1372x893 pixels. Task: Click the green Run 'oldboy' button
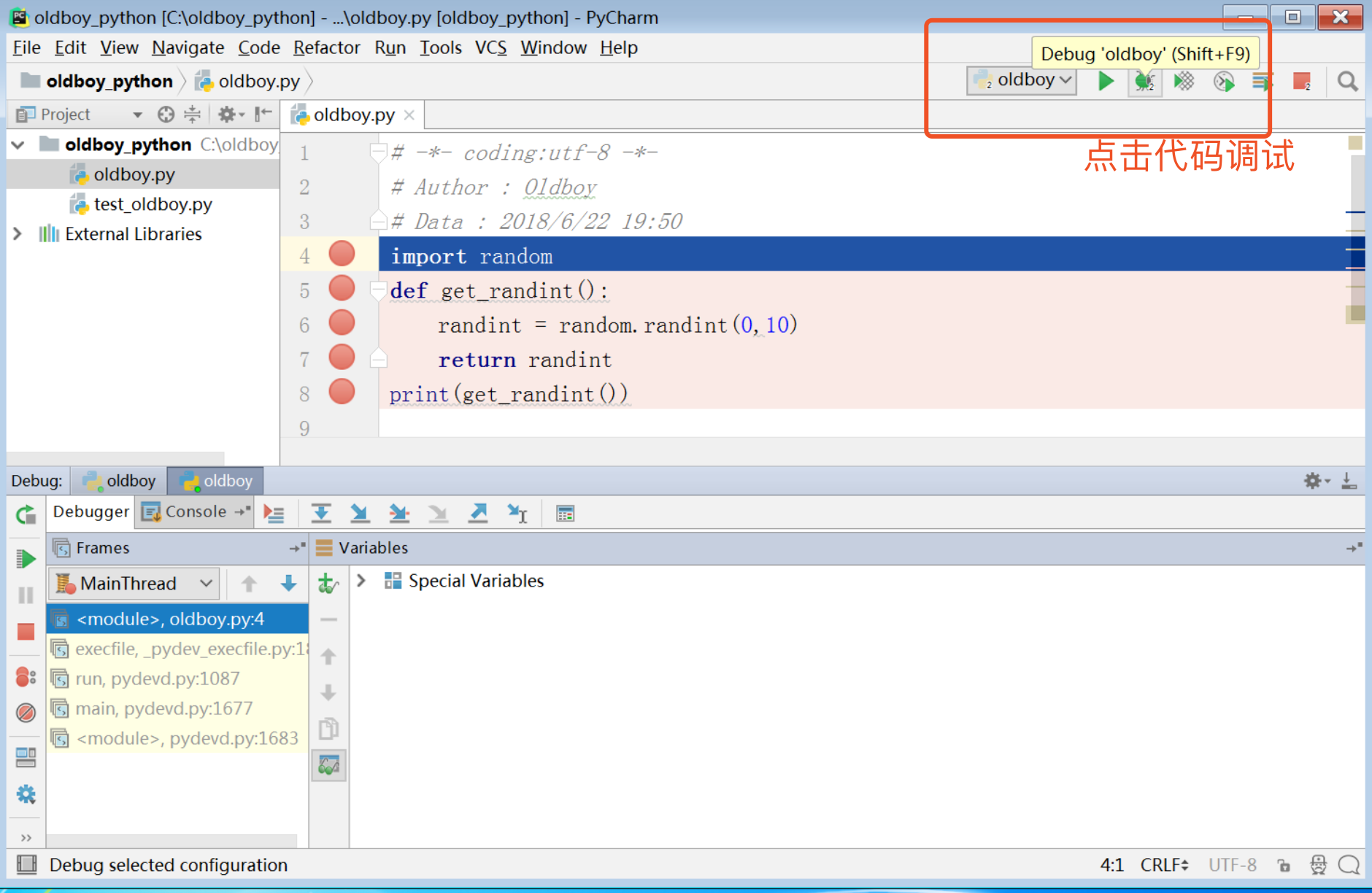coord(1106,81)
